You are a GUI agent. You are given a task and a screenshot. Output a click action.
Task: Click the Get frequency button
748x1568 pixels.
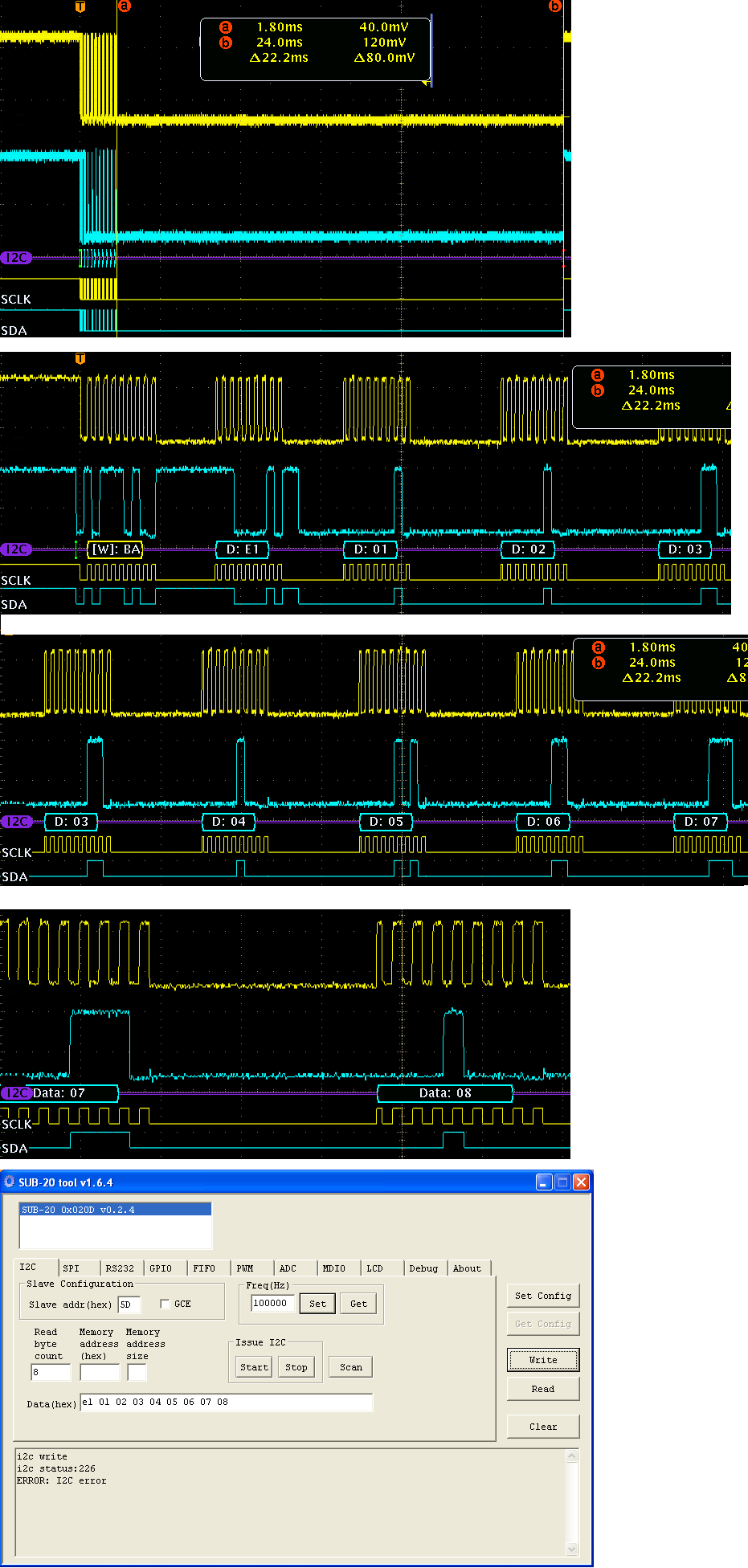tap(358, 1304)
